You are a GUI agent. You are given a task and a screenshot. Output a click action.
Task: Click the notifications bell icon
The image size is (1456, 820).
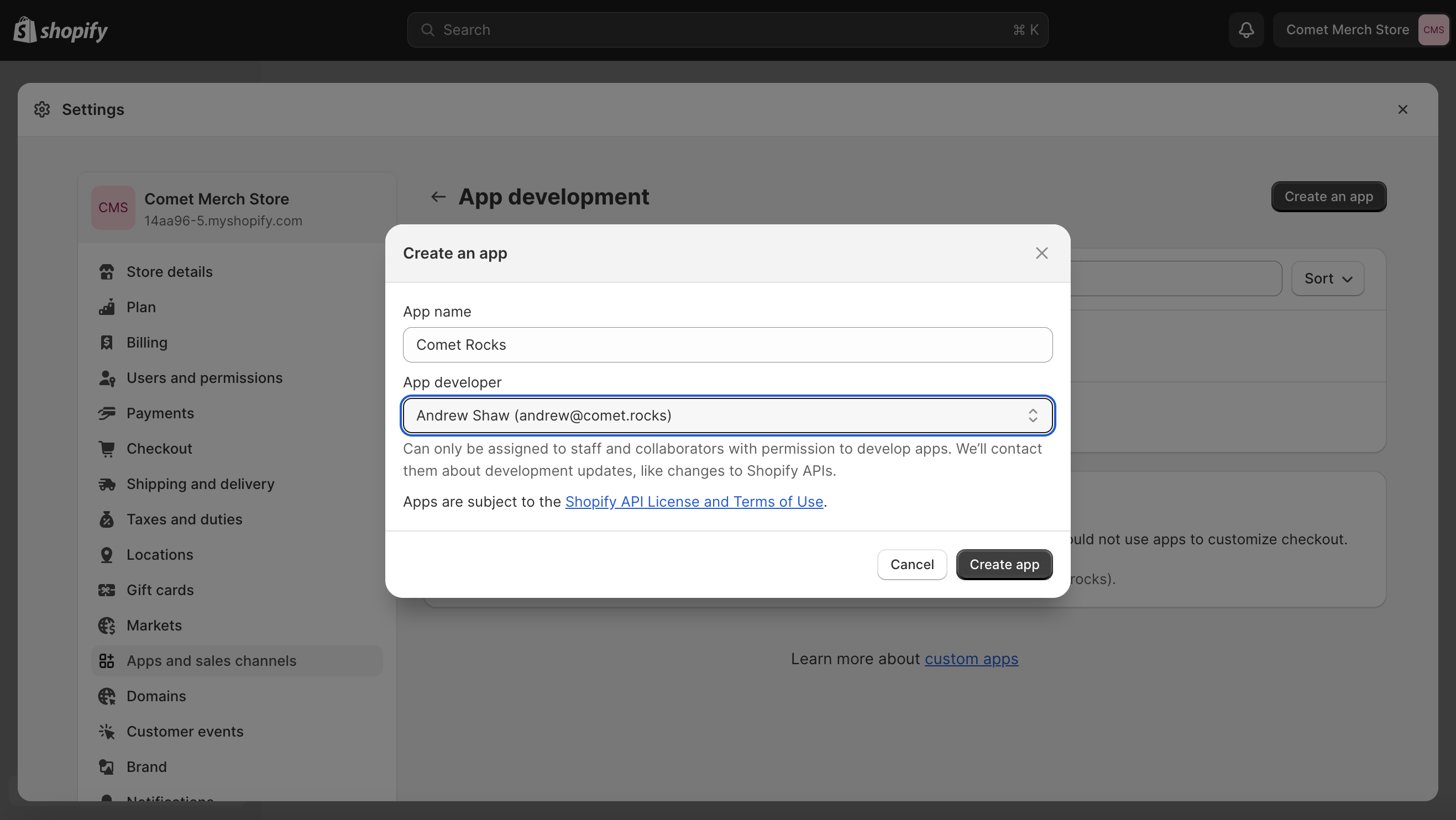point(1246,30)
